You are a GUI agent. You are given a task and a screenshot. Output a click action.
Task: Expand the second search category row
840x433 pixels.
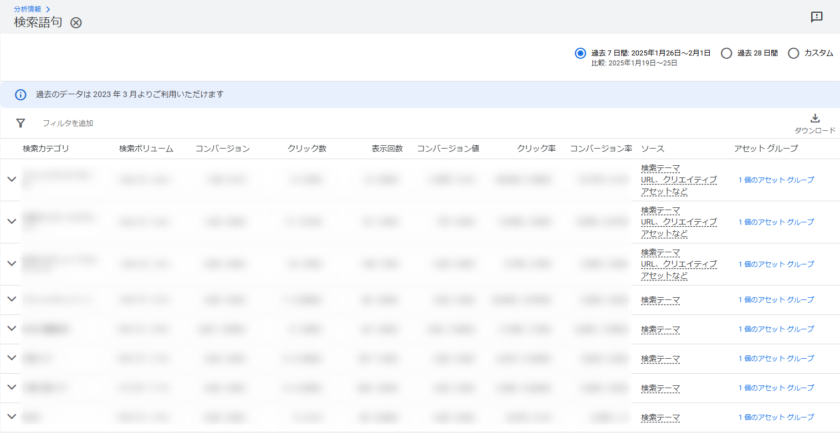point(12,222)
